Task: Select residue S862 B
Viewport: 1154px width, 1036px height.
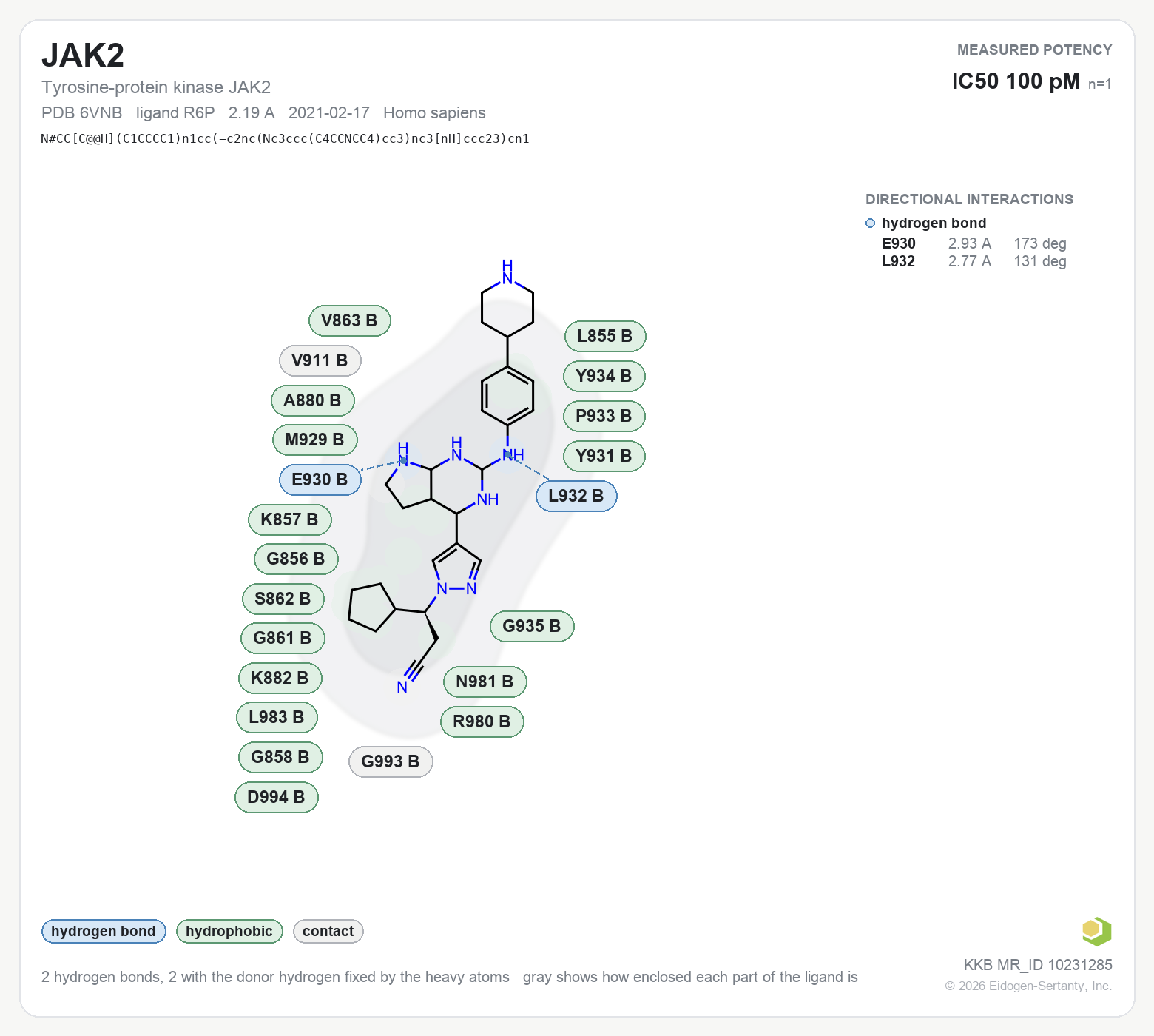Action: tap(283, 599)
